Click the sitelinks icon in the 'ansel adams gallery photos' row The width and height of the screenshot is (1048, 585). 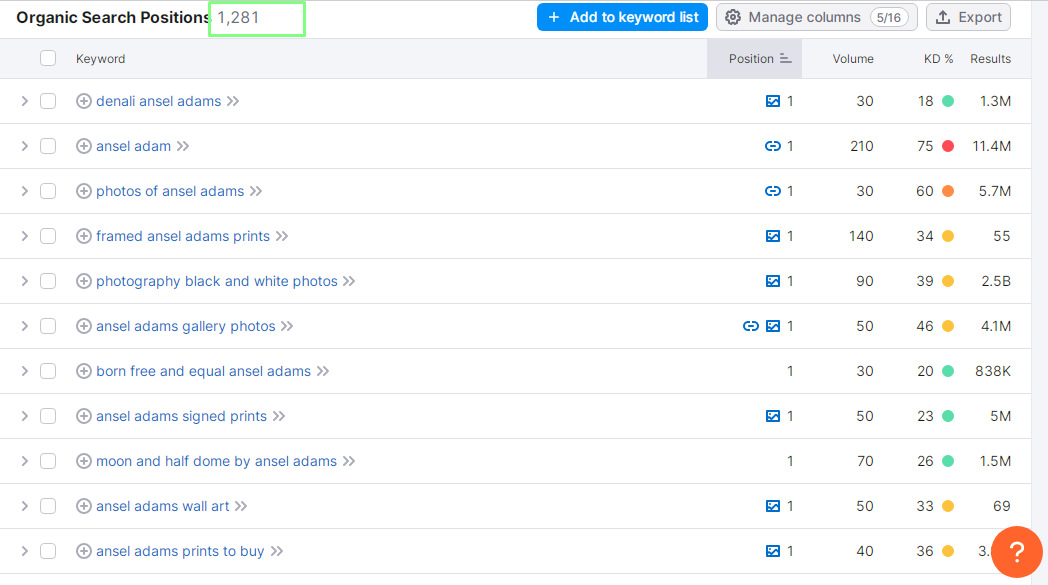point(751,326)
